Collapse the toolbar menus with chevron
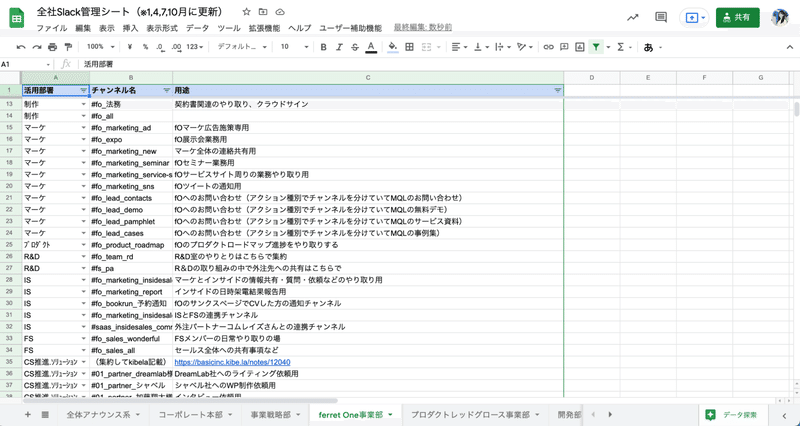The height and width of the screenshot is (426, 800). 790,47
